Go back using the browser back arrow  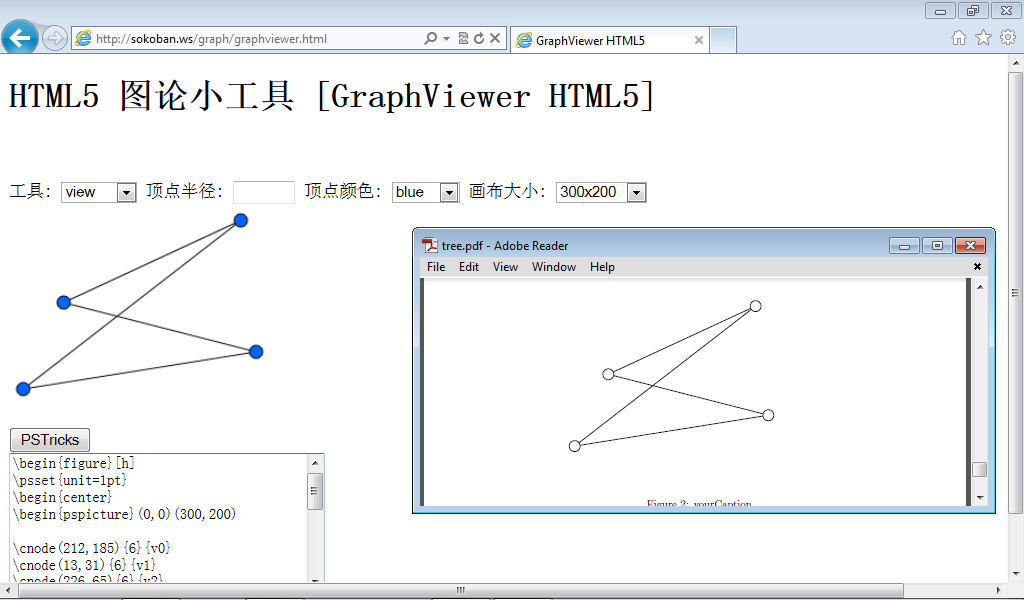19,39
